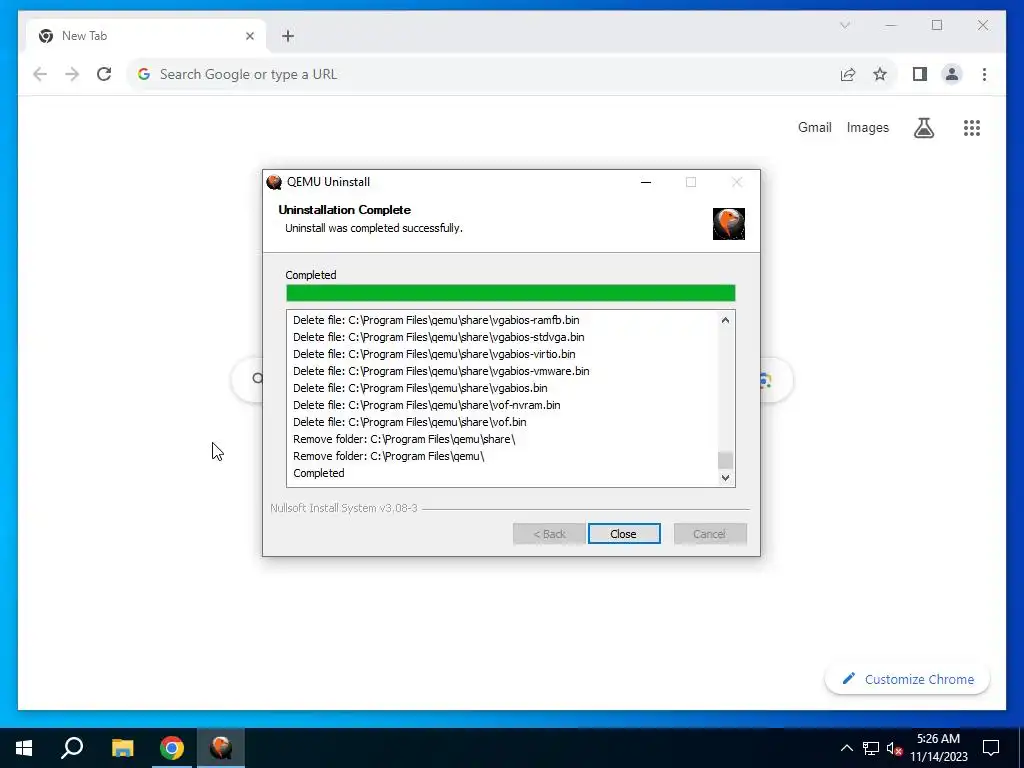Image resolution: width=1024 pixels, height=768 pixels.
Task: Click the share page icon in Chrome
Action: click(x=848, y=74)
